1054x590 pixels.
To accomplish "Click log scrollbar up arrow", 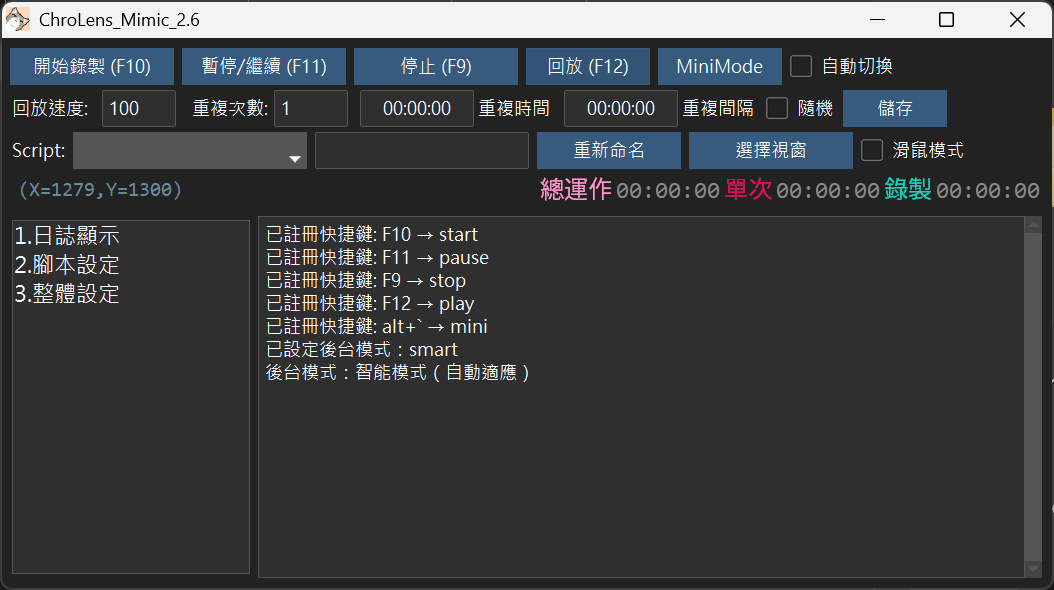I will (1033, 224).
